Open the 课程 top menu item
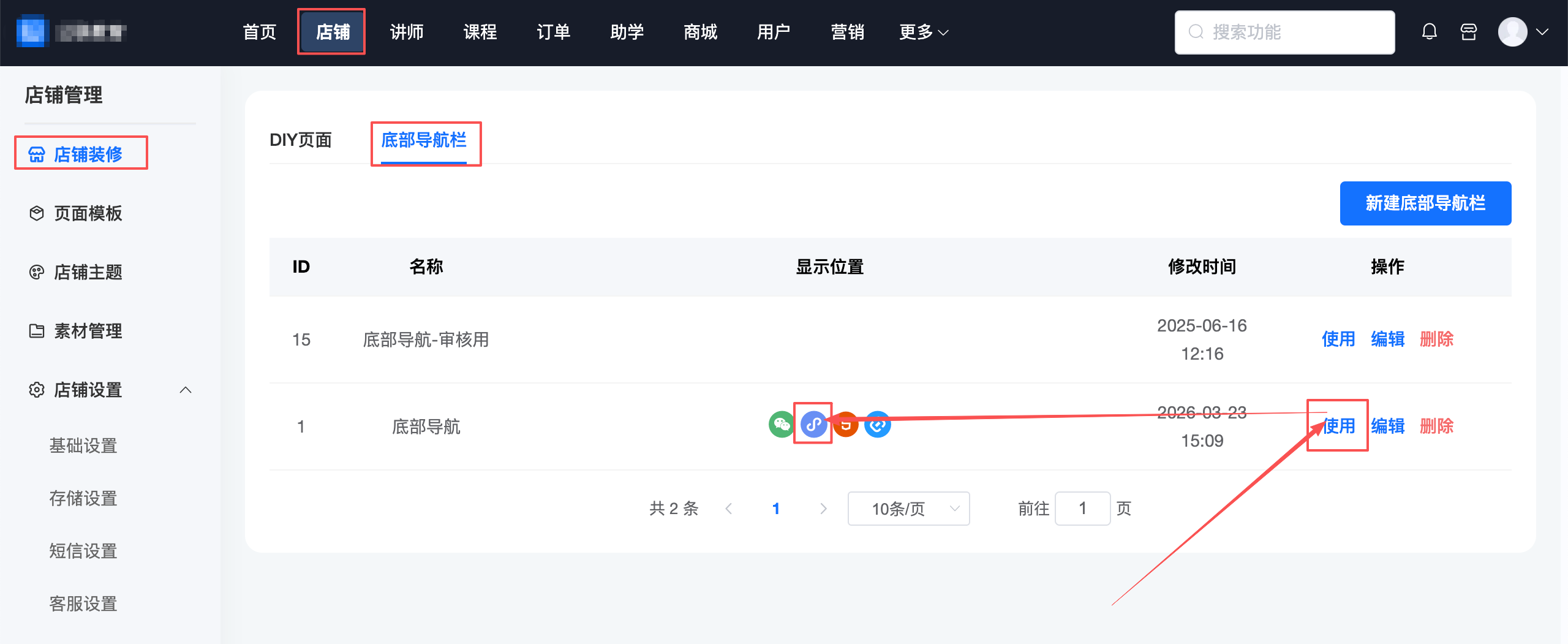1568x644 pixels. pyautogui.click(x=480, y=32)
